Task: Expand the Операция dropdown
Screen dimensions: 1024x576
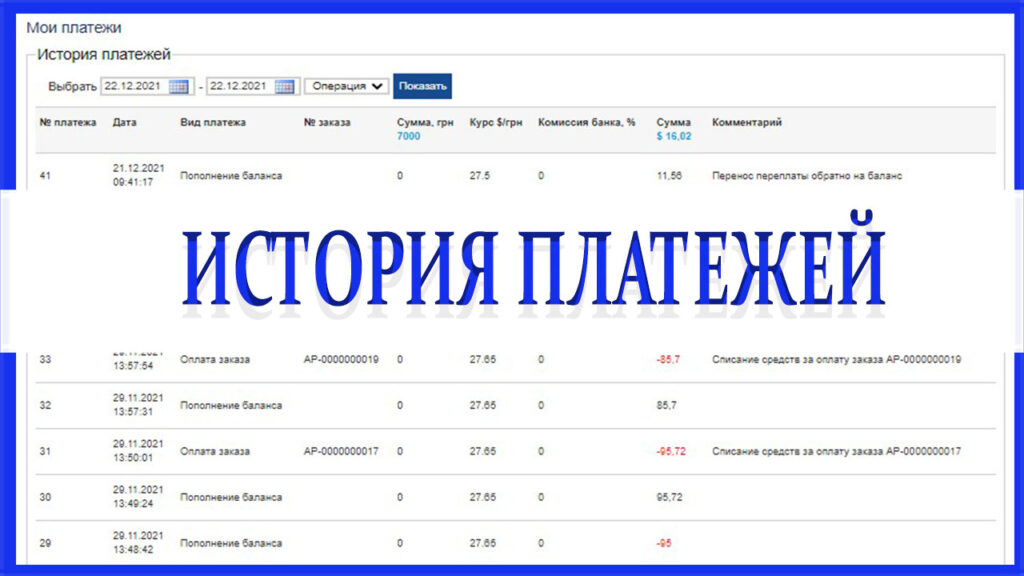Action: click(x=346, y=87)
